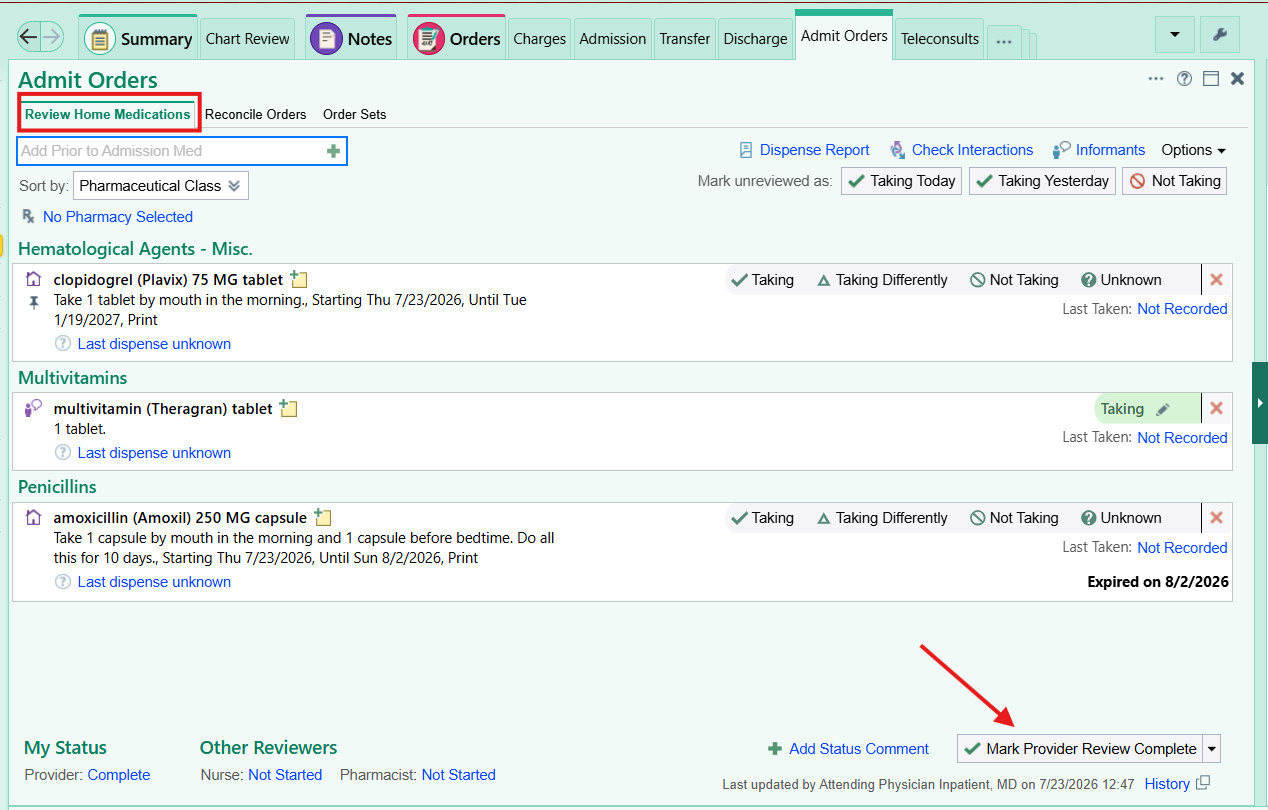Open the Sort by Pharmaceutical Class dropdown
Image resolution: width=1268 pixels, height=810 pixels.
tap(161, 186)
